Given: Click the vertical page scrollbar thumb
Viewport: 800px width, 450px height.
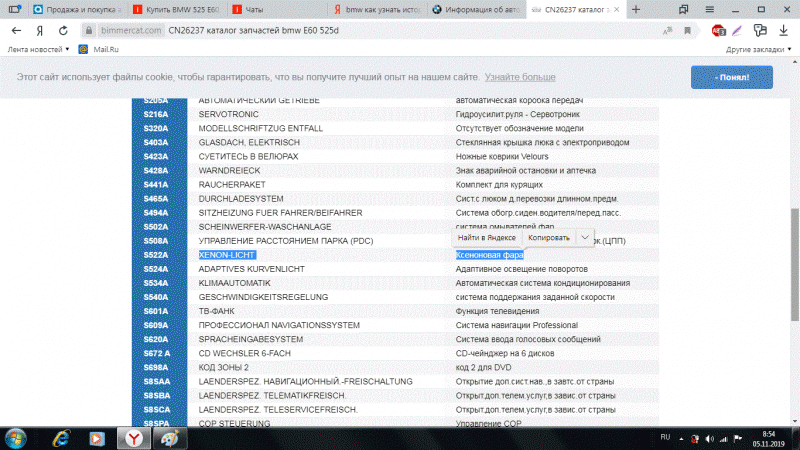Looking at the screenshot, I should click(x=795, y=264).
